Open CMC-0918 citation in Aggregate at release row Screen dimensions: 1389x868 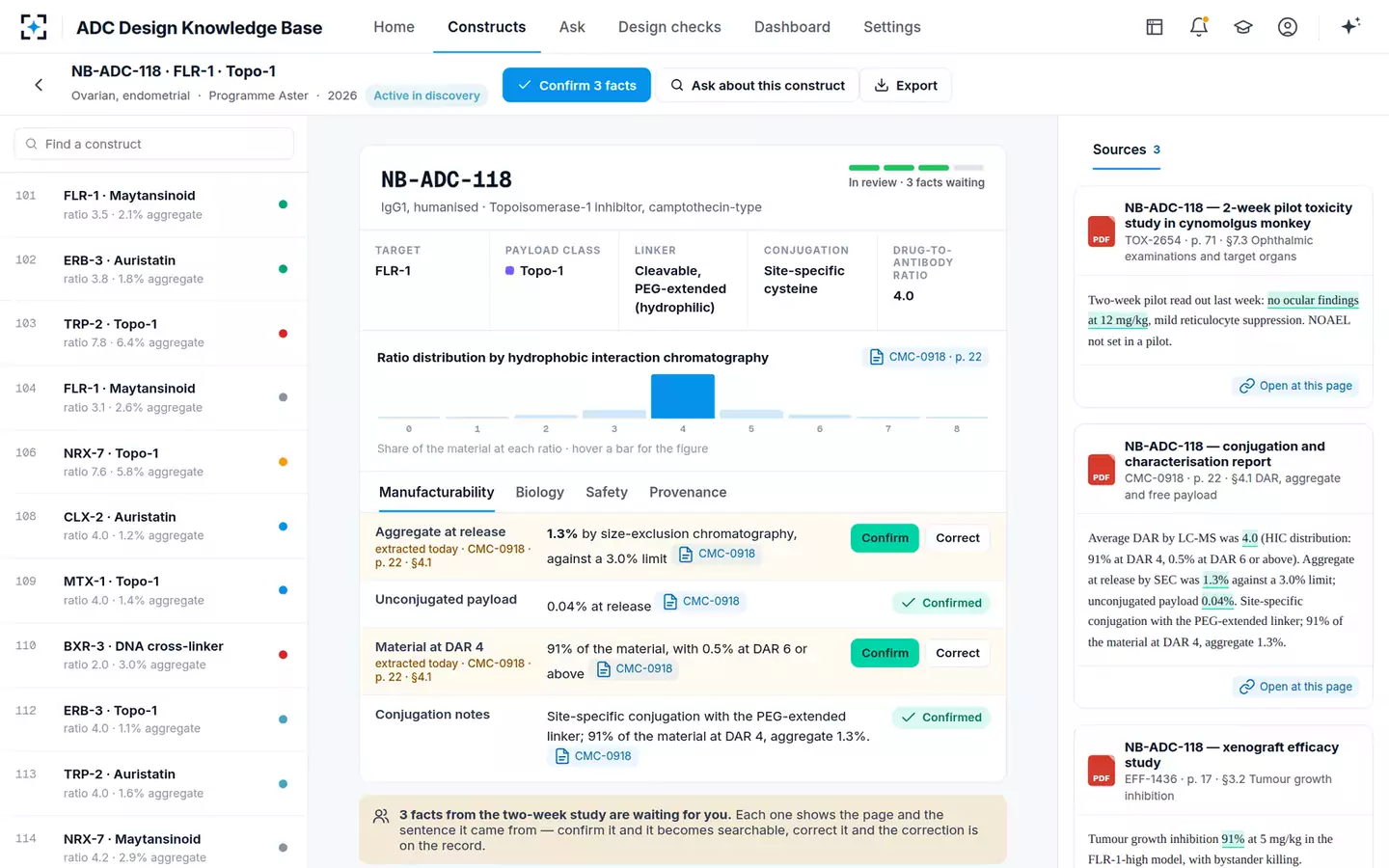point(717,554)
